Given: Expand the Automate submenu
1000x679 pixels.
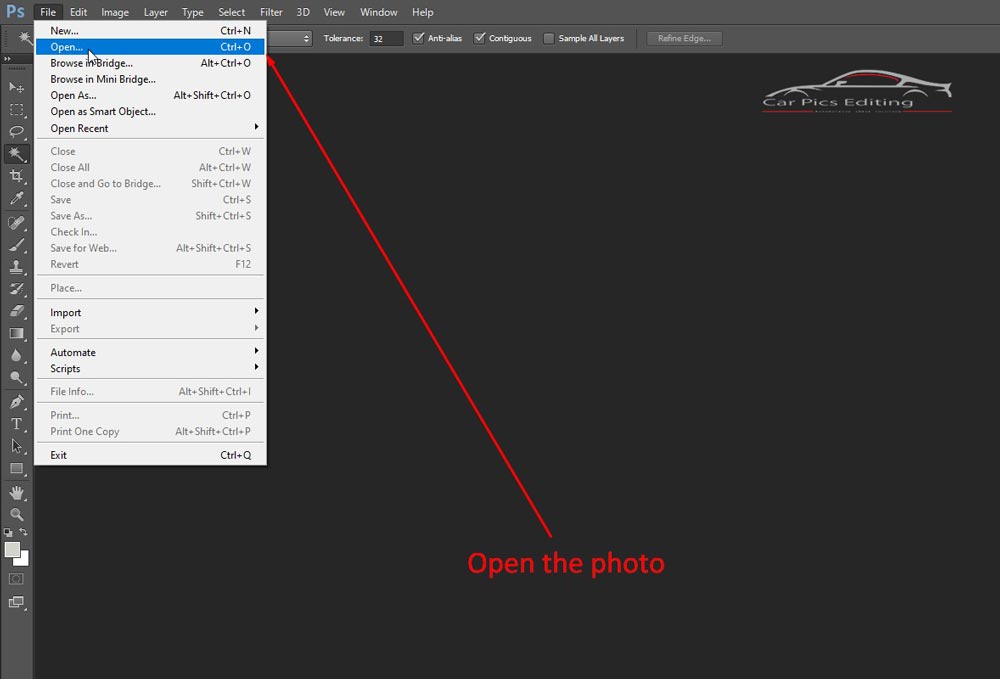Looking at the screenshot, I should (150, 353).
